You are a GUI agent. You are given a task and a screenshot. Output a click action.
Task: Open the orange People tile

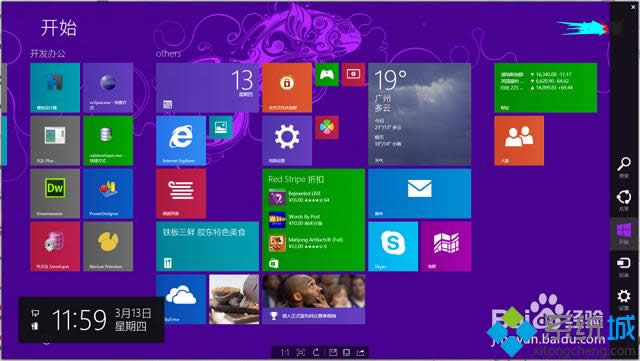(519, 141)
